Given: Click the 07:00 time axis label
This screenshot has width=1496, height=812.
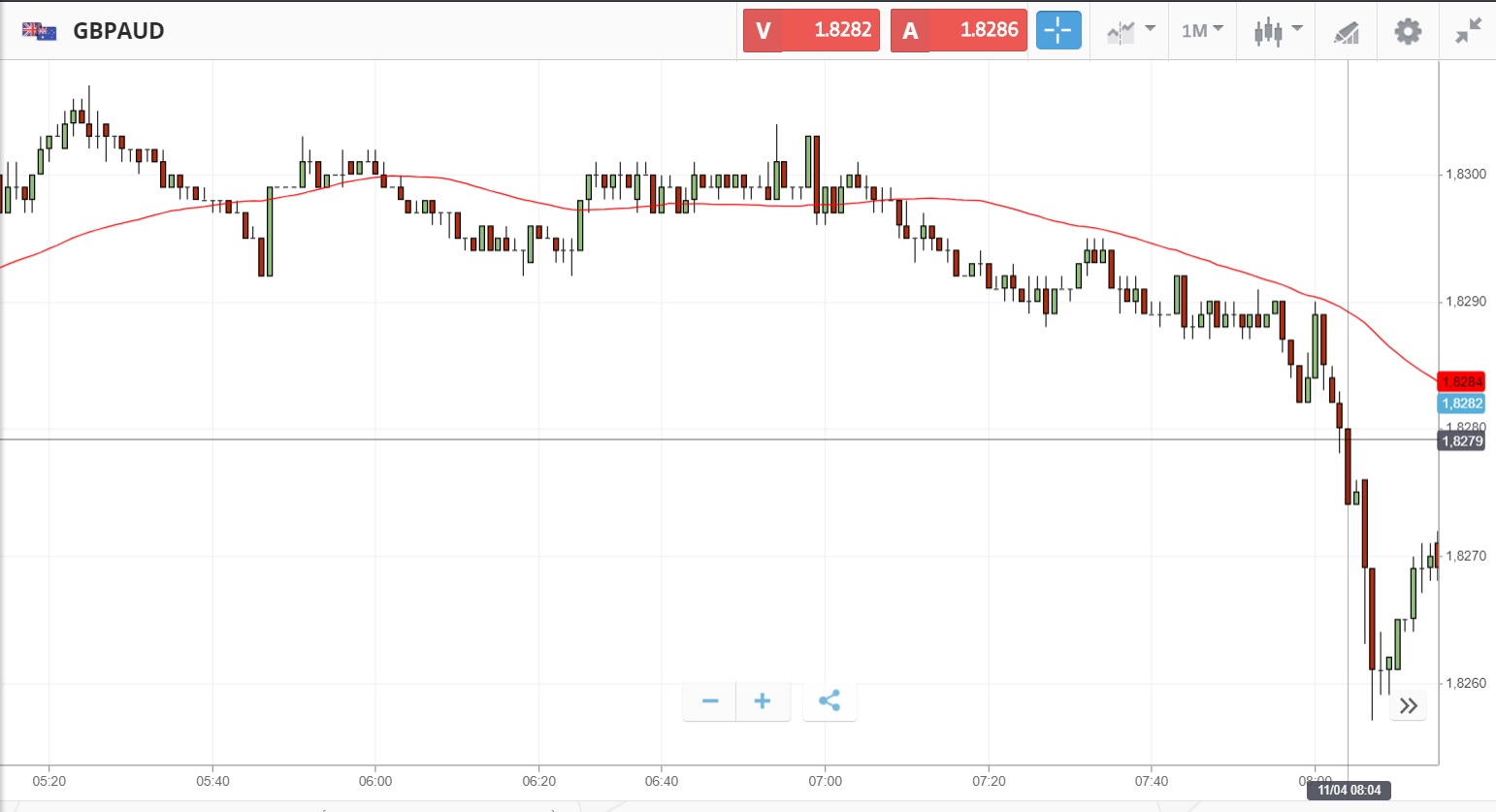Looking at the screenshot, I should [825, 781].
